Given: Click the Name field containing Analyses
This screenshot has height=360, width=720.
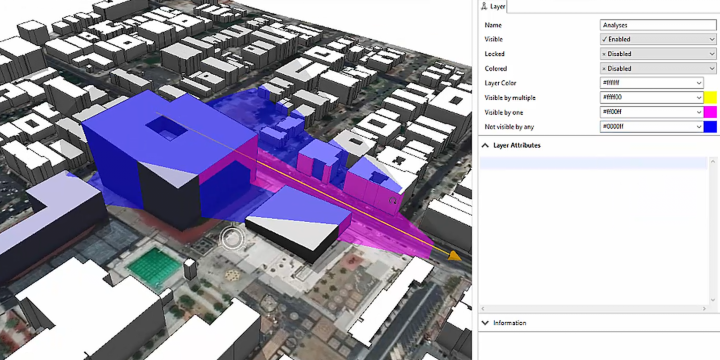Looking at the screenshot, I should pyautogui.click(x=658, y=25).
